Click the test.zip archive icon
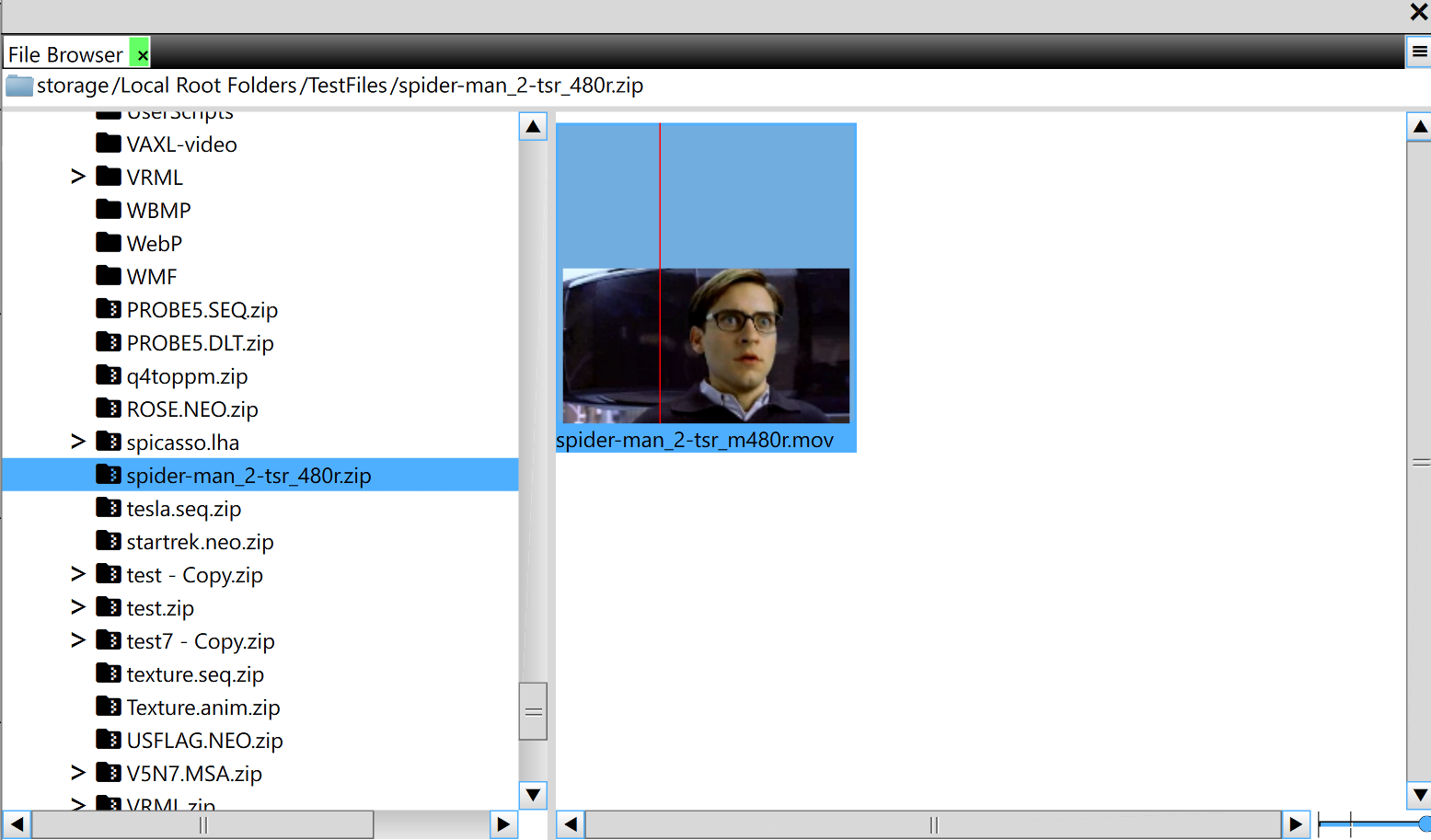The height and width of the screenshot is (840, 1431). 109,606
